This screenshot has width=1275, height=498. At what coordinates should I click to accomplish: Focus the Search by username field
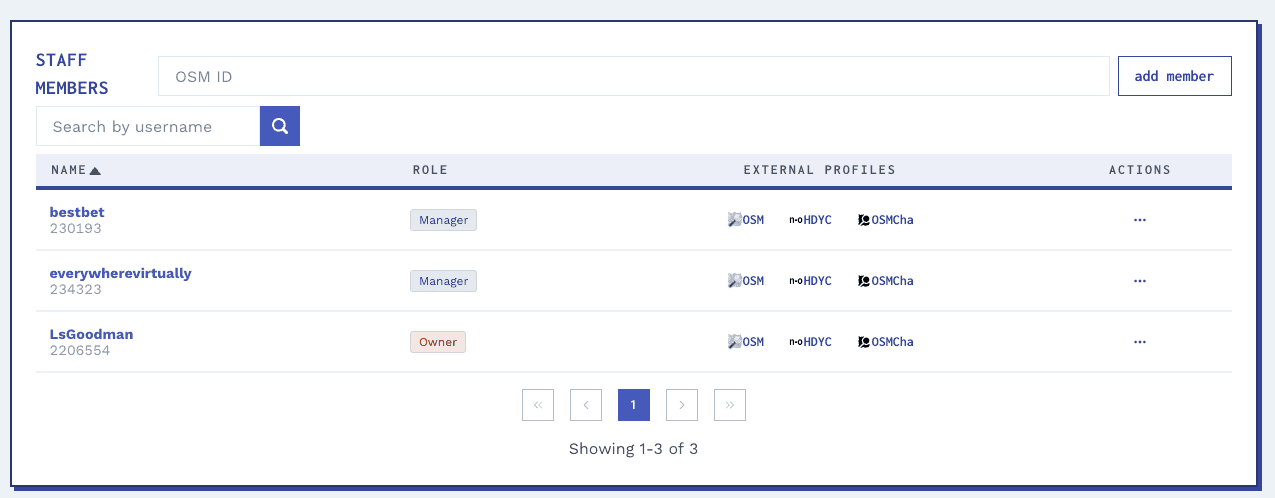pyautogui.click(x=148, y=126)
